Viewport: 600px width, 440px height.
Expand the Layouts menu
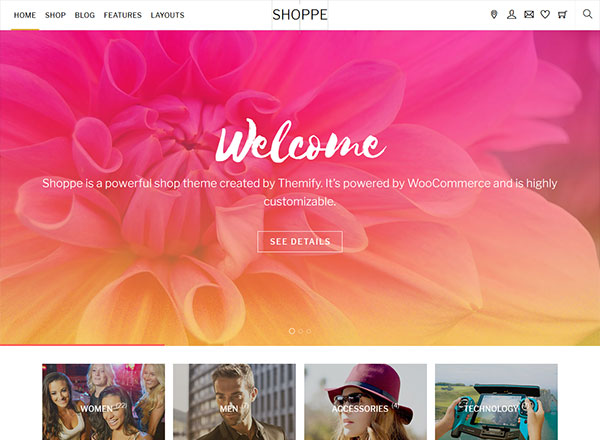[x=167, y=15]
